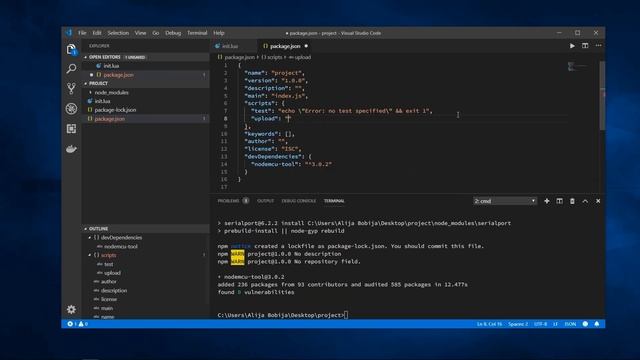The height and width of the screenshot is (360, 640).
Task: Collapse scripts node in the Outline
Action: (x=90, y=255)
